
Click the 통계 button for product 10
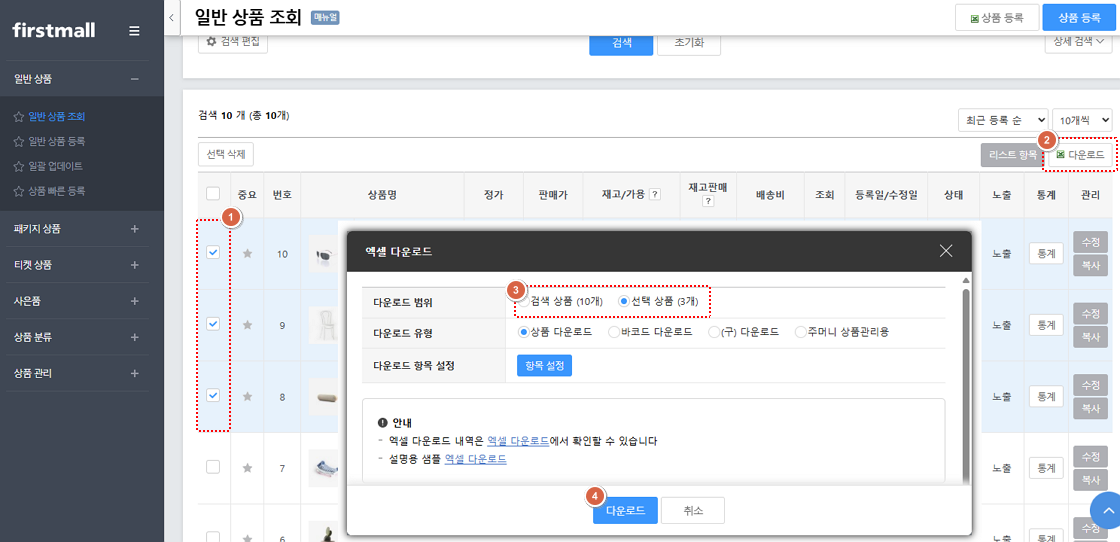(1046, 254)
